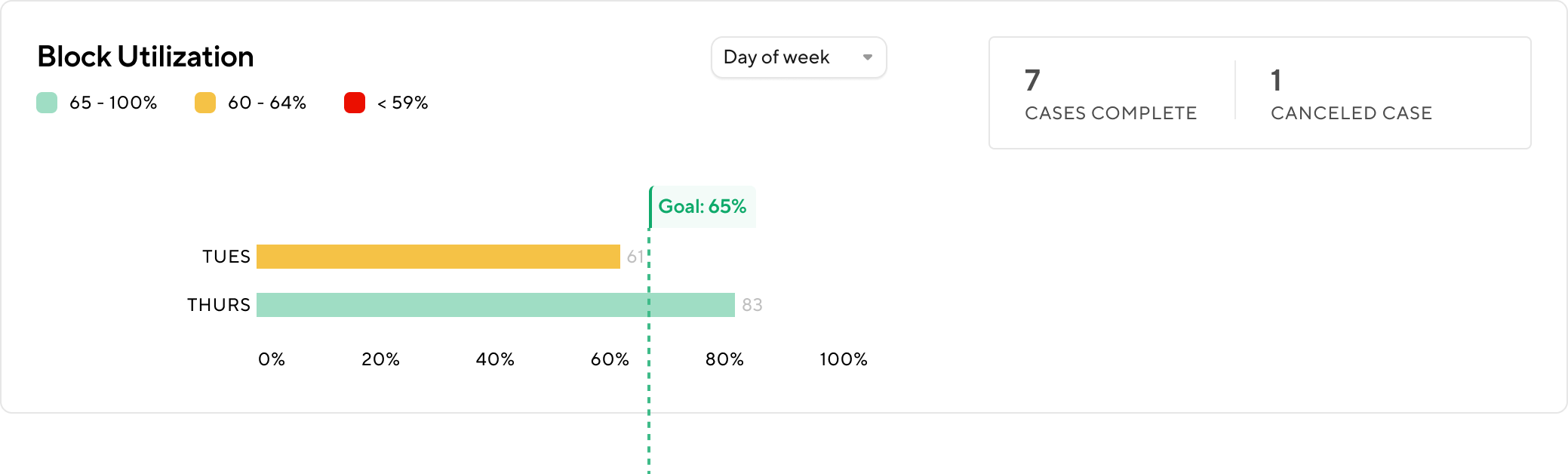
Task: Click the 100% axis tick label
Action: pyautogui.click(x=844, y=359)
